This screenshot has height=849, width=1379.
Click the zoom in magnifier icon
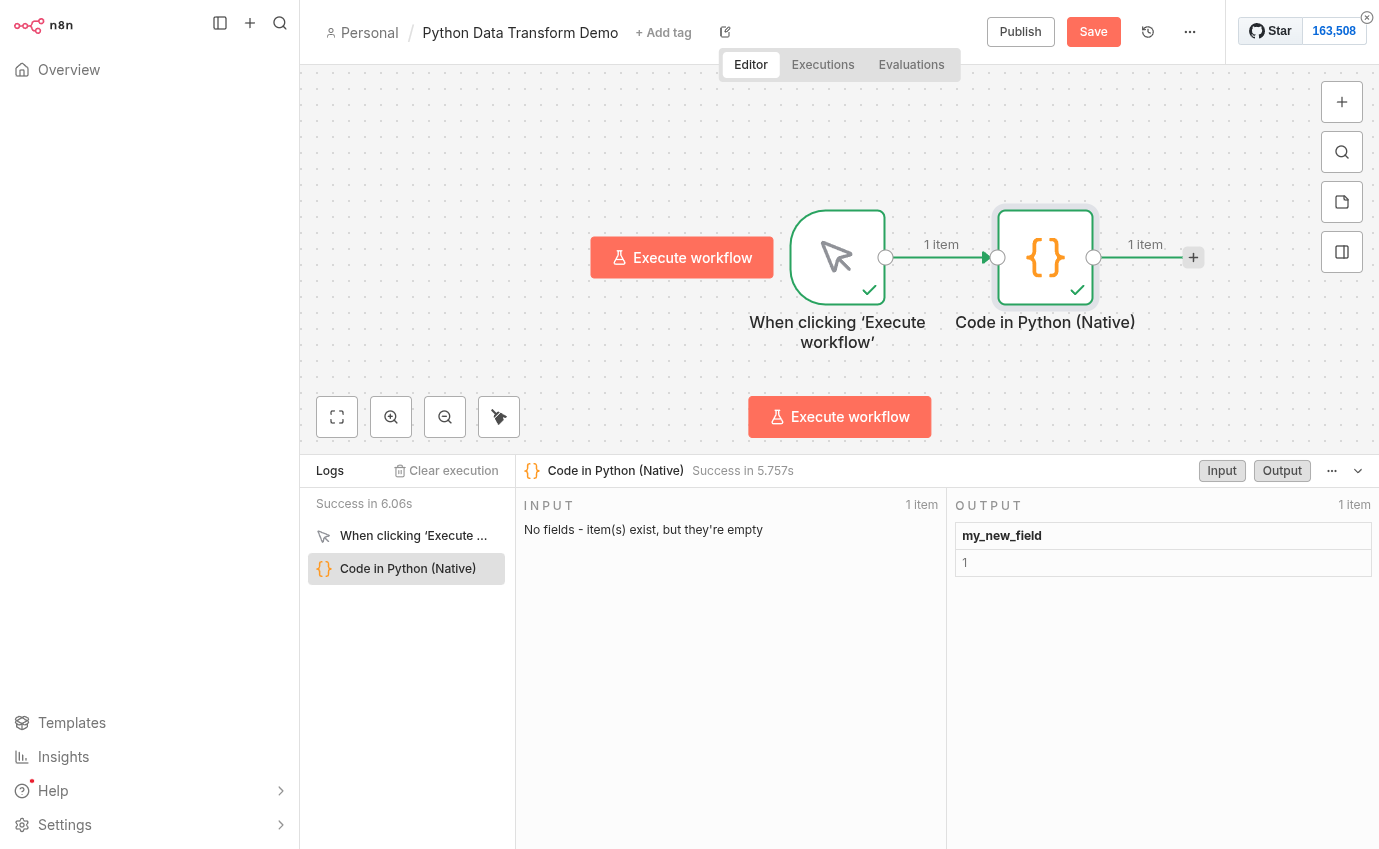(x=391, y=416)
